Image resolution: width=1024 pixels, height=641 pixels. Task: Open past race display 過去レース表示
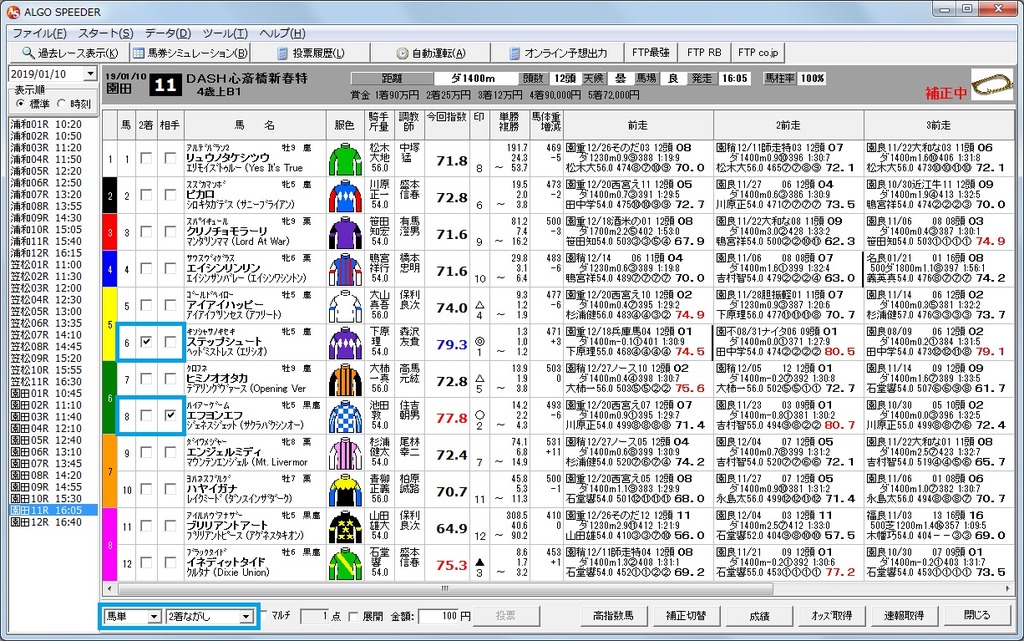pos(70,53)
